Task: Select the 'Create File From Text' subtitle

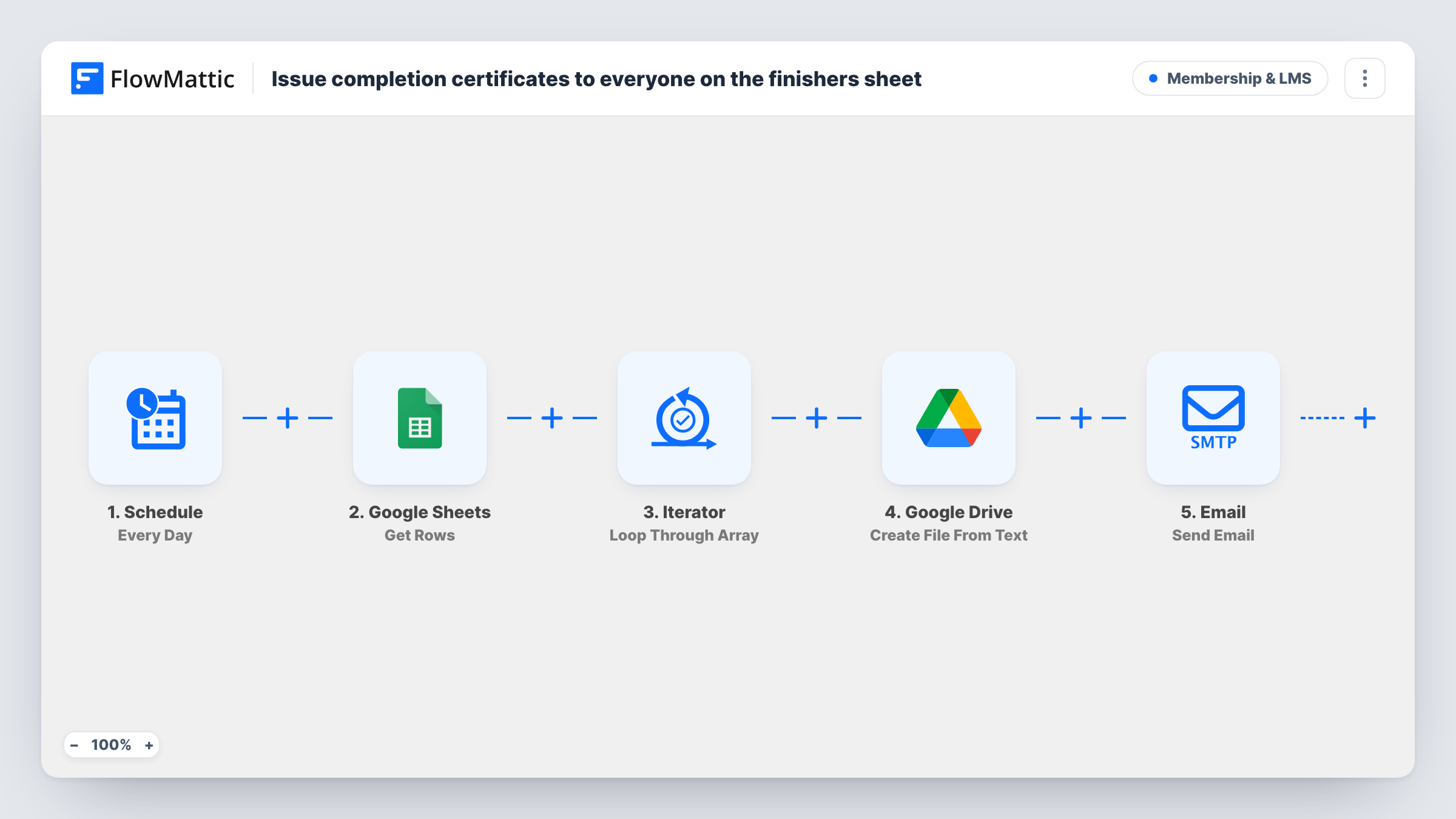Action: tap(949, 535)
